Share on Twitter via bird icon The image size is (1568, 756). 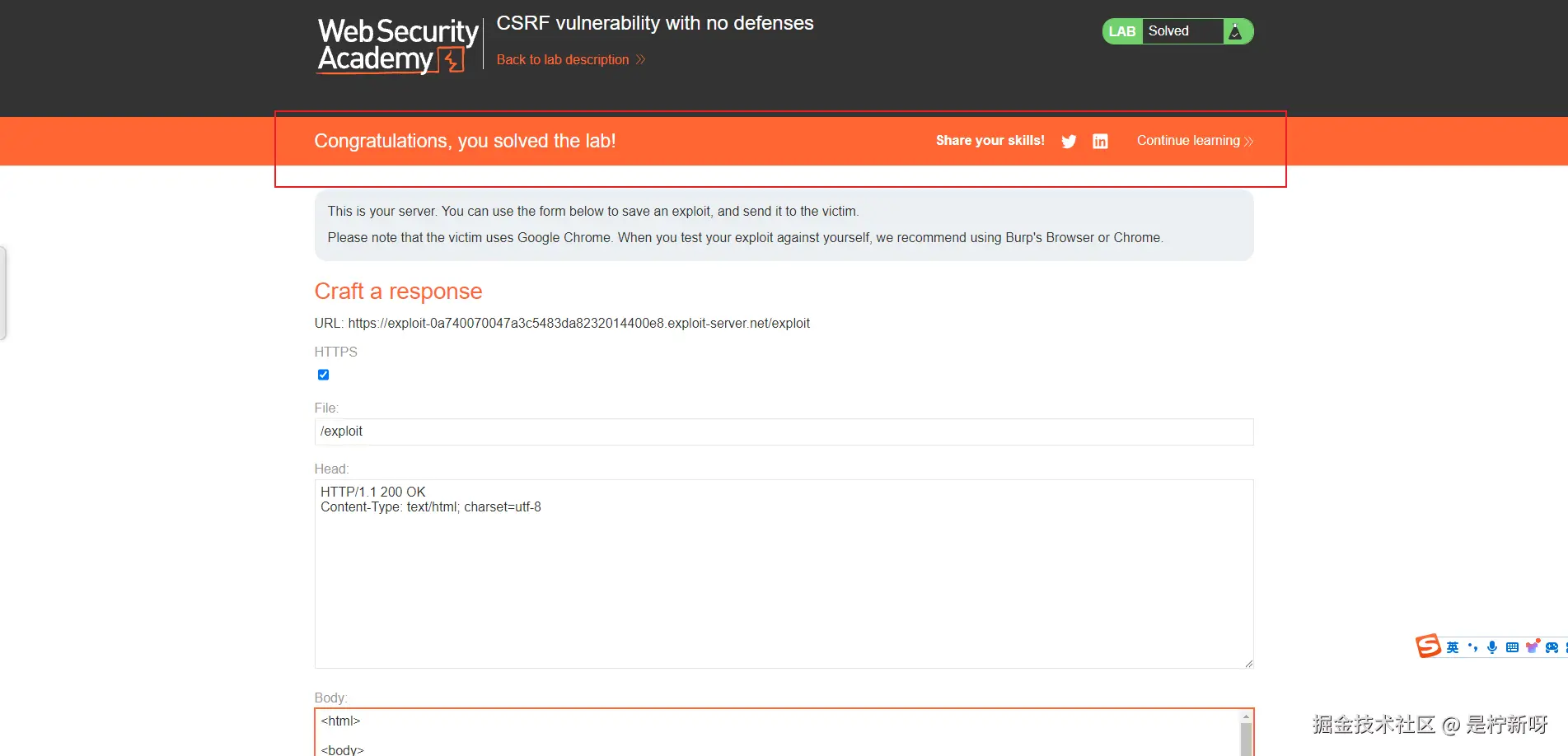coord(1069,142)
